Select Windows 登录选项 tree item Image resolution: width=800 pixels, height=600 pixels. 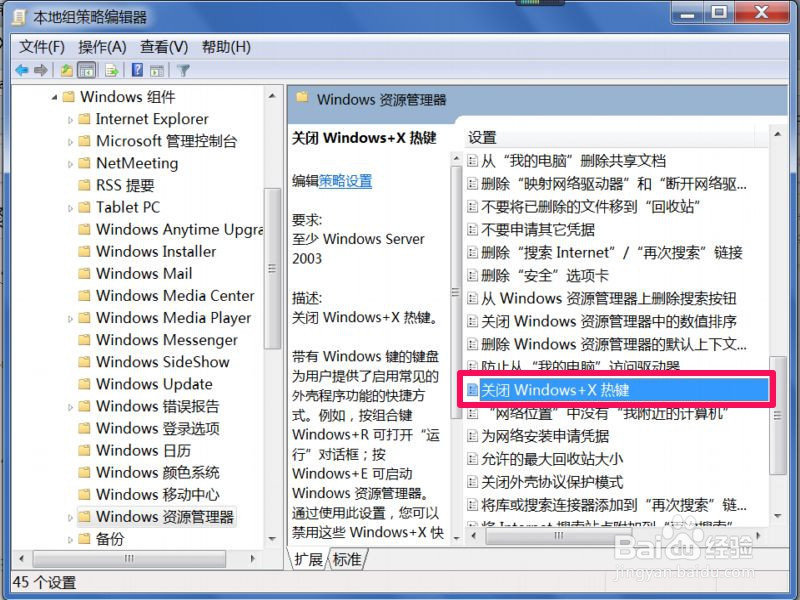[158, 428]
